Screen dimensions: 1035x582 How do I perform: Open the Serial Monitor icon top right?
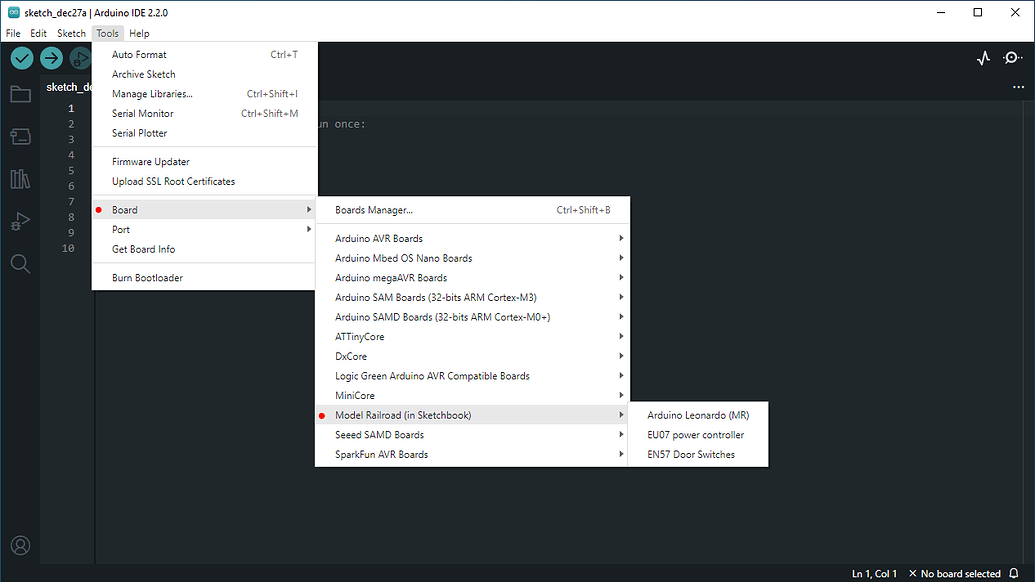click(x=1013, y=58)
